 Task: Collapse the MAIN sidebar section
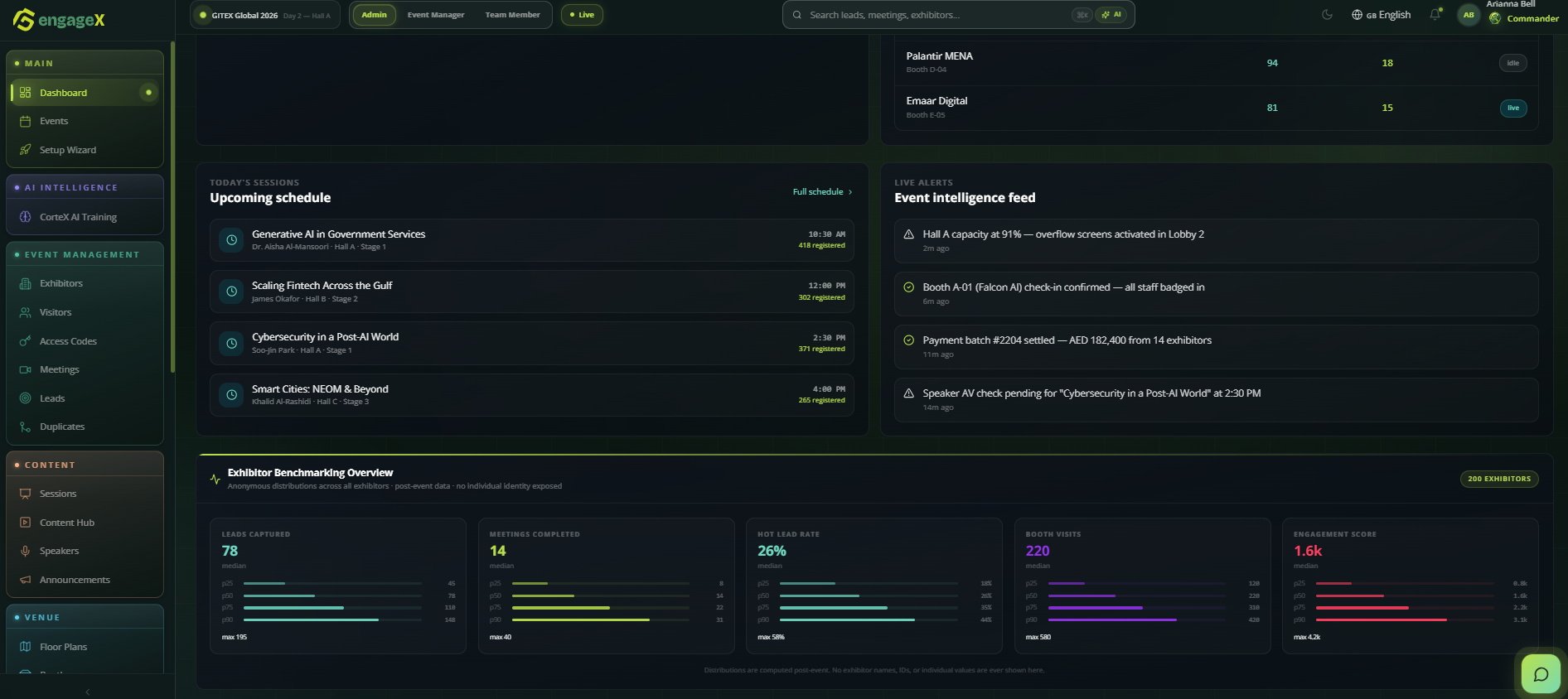(x=85, y=63)
